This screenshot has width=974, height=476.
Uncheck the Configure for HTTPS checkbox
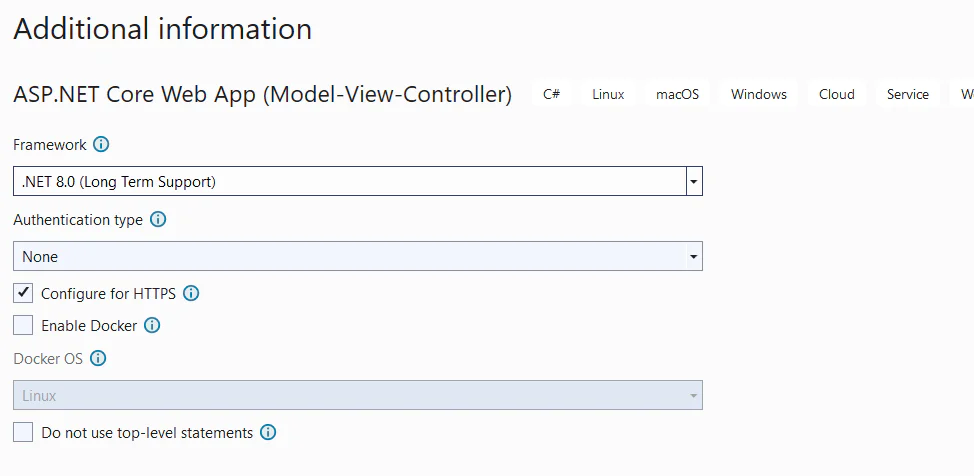coord(23,293)
